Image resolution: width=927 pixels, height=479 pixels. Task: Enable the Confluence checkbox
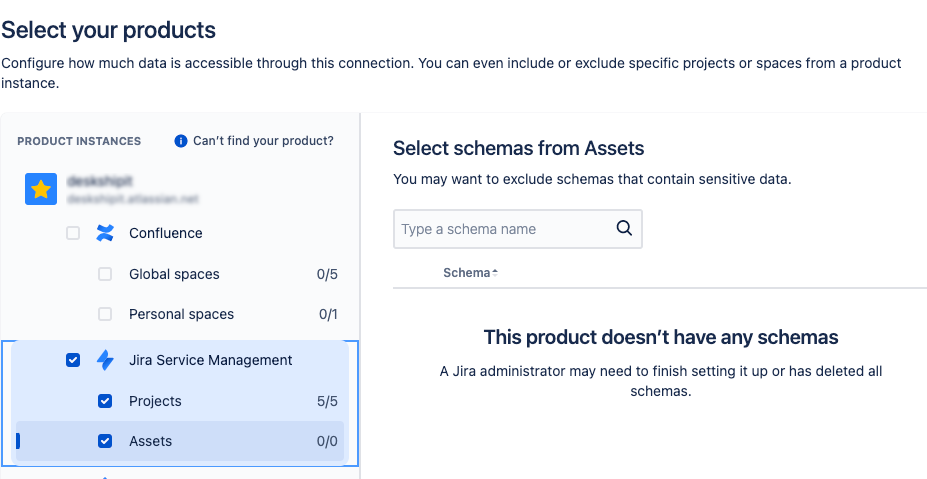tap(73, 233)
